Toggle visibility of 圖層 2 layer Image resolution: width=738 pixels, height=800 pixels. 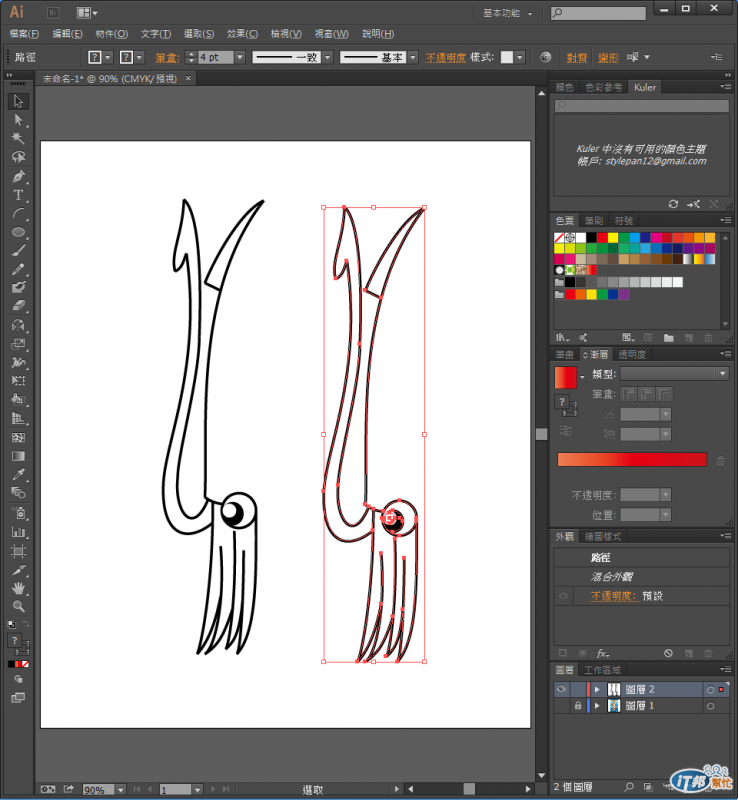561,689
